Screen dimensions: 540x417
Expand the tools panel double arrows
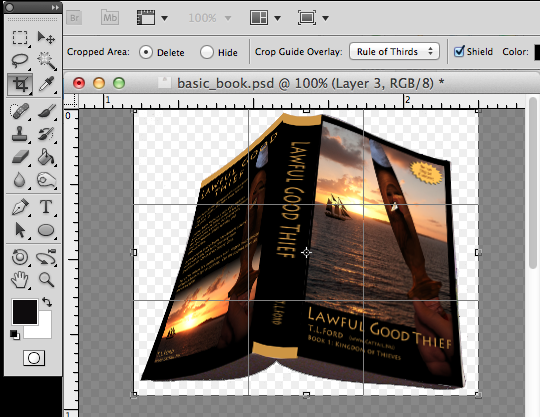coord(55,7)
